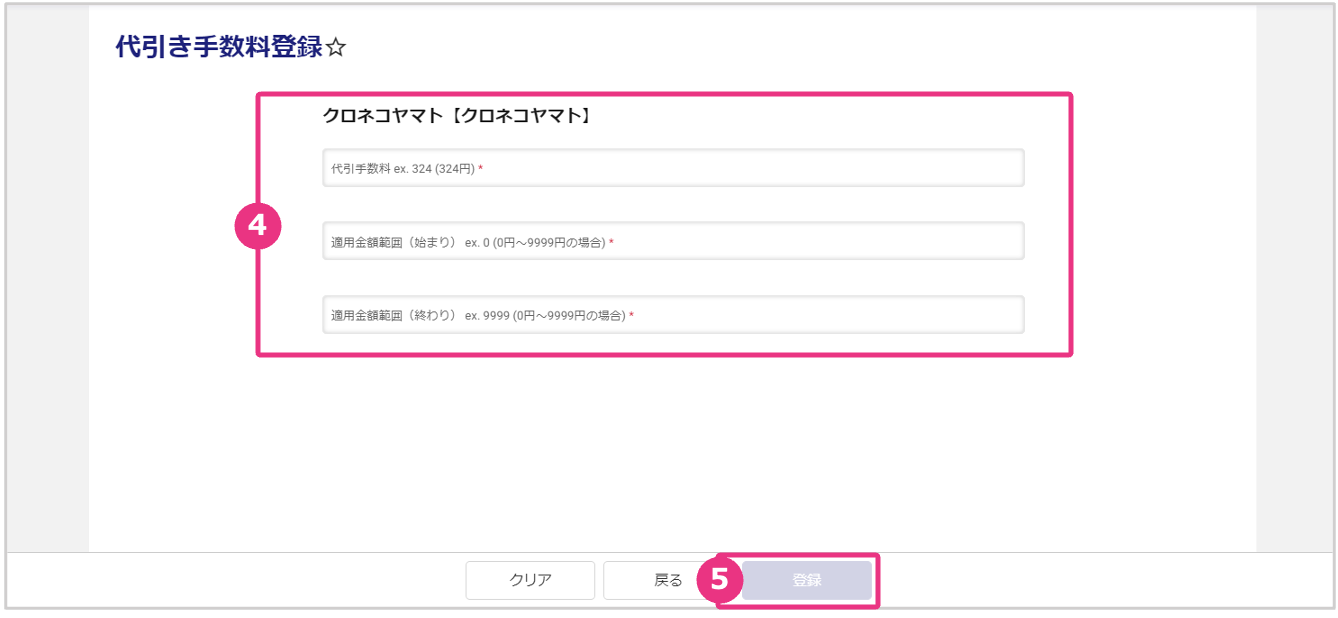Click the red asterisk in 代引手数料 field
1338x618 pixels.
[x=480, y=169]
